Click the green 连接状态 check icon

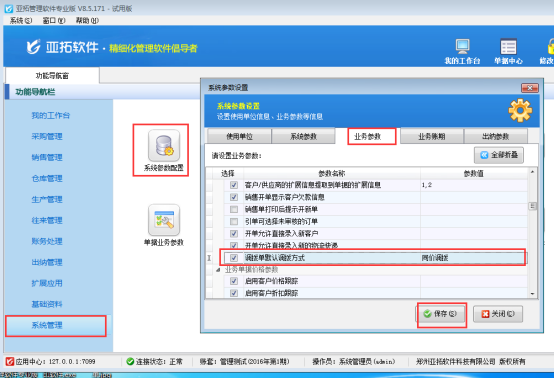click(x=130, y=361)
